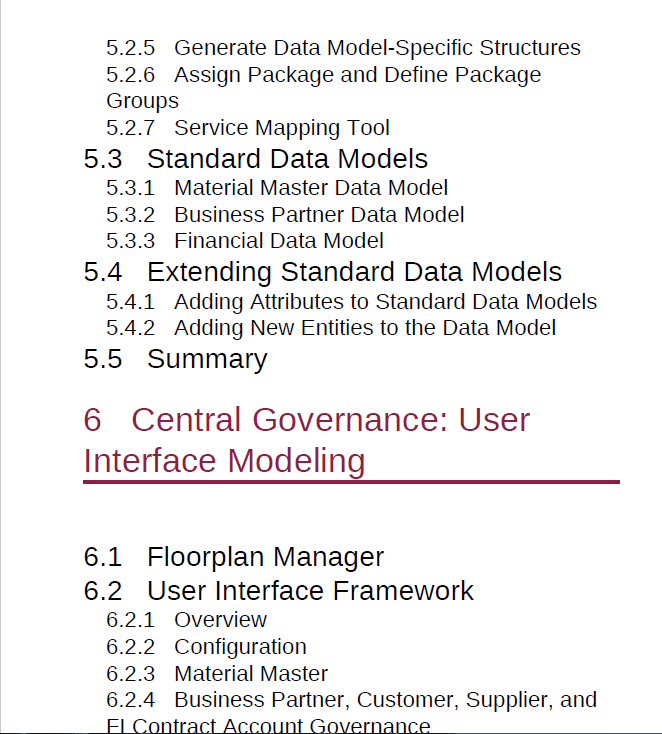Go to 6.1 Floorplan Manager
The width and height of the screenshot is (662, 734).
[234, 557]
